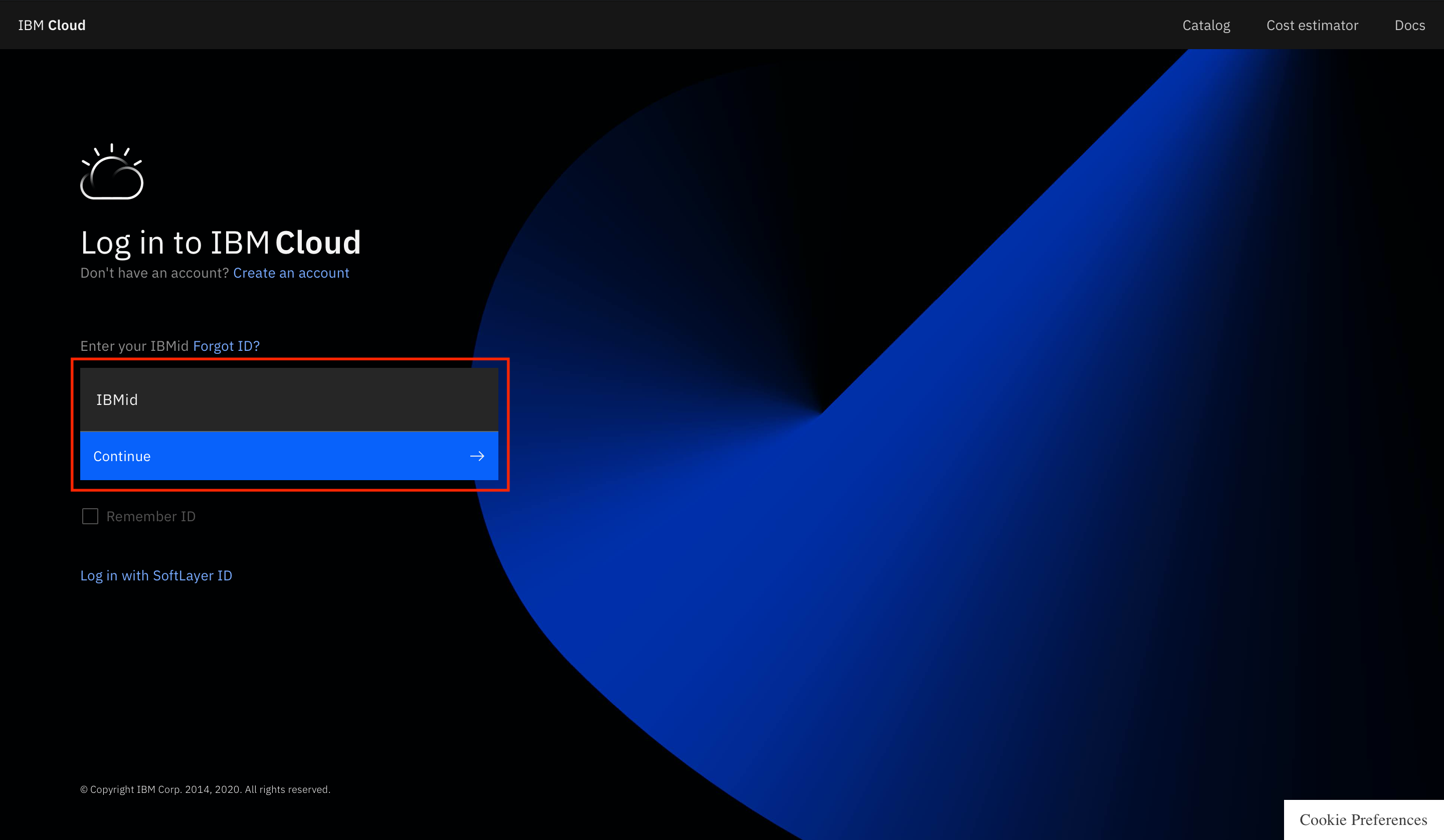Click the Don't have an account text

(x=154, y=273)
